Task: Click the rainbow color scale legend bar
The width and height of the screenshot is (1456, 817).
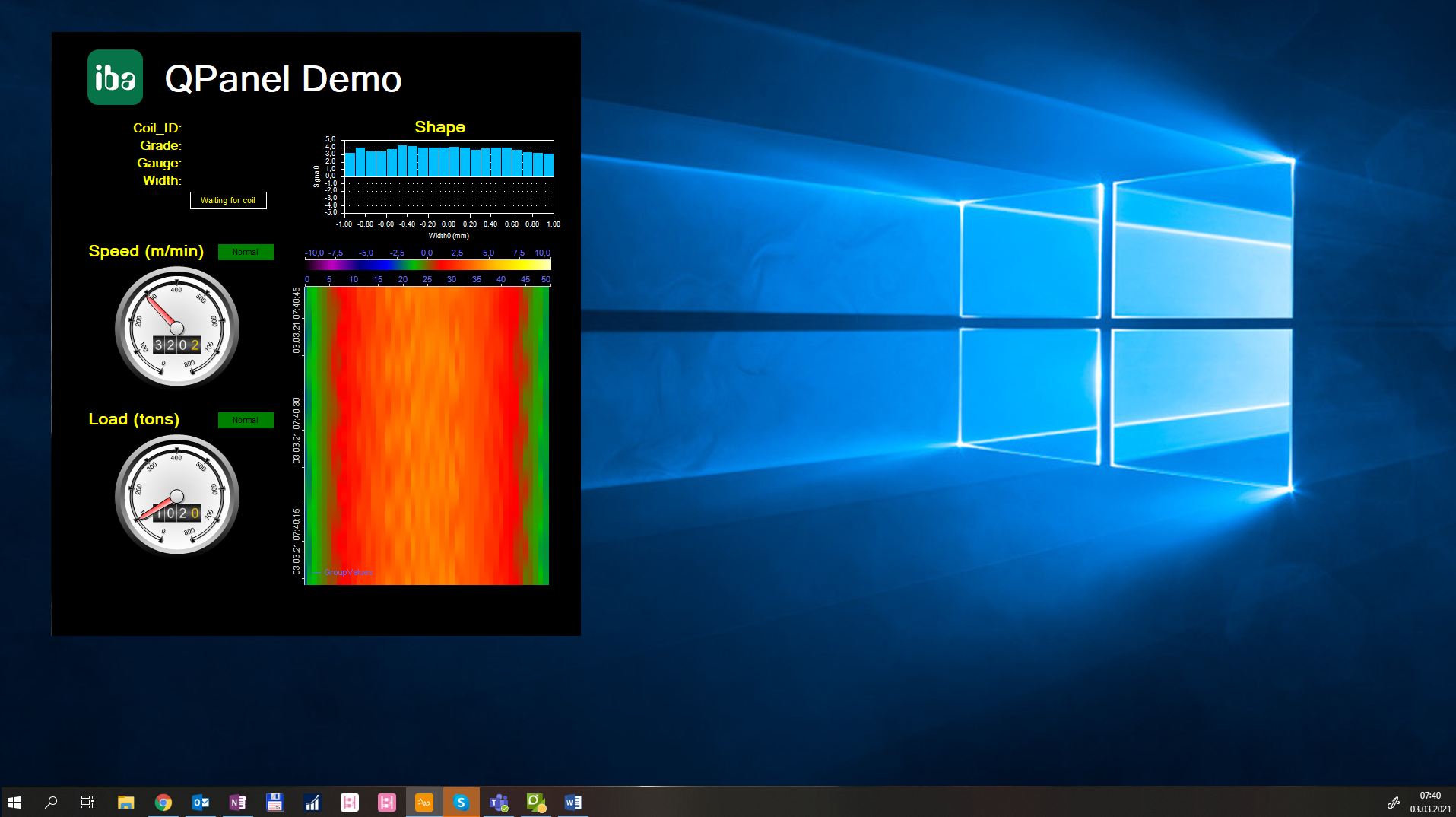Action: (x=428, y=265)
